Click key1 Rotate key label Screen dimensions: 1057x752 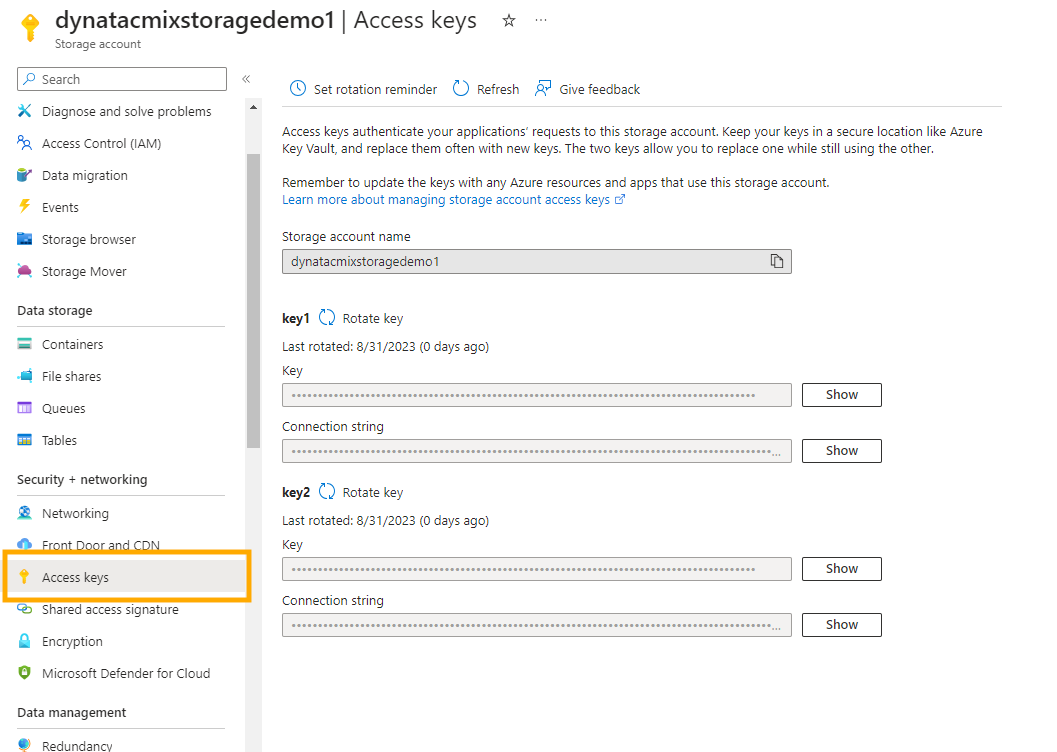[373, 319]
